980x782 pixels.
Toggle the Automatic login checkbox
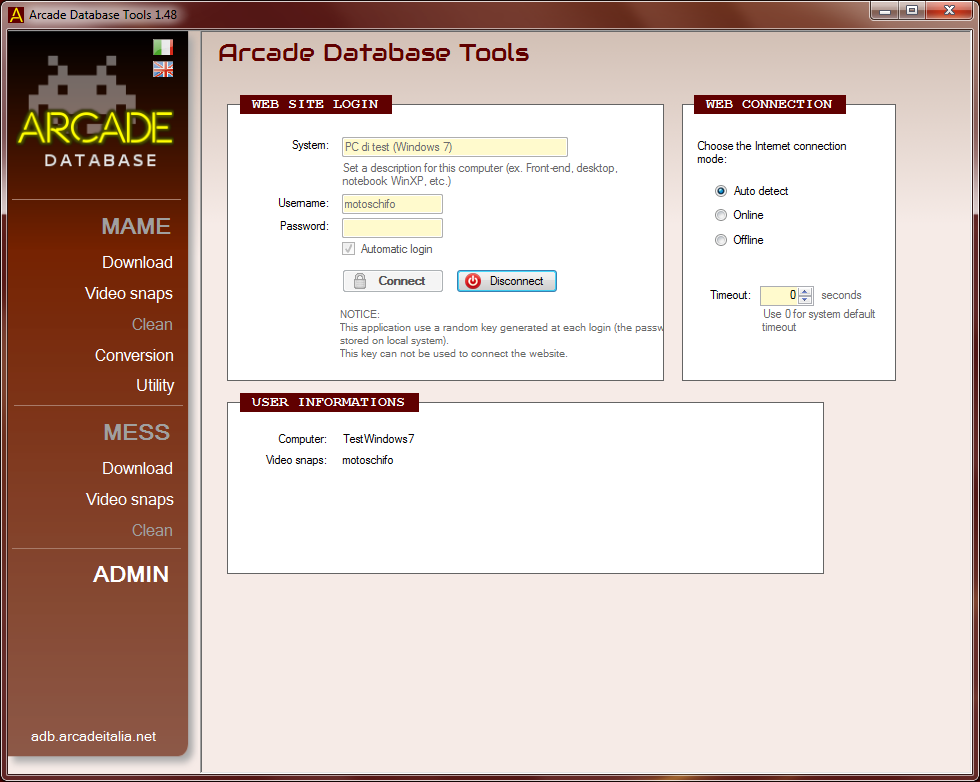[x=349, y=249]
